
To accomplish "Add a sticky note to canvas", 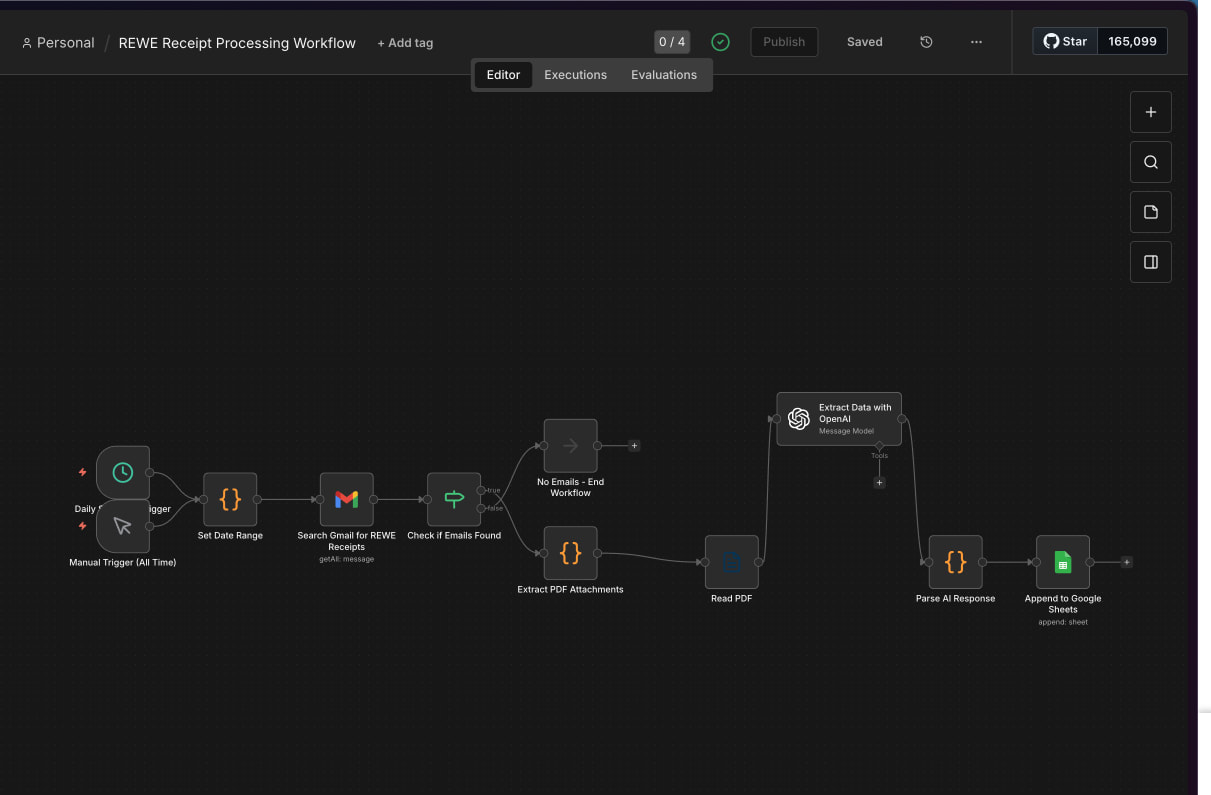I will coord(1151,212).
